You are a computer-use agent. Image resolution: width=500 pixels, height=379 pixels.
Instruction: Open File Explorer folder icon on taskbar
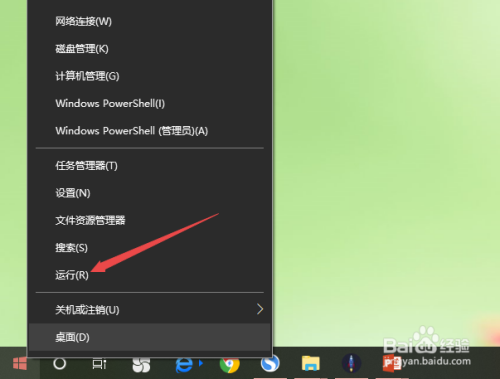311,363
